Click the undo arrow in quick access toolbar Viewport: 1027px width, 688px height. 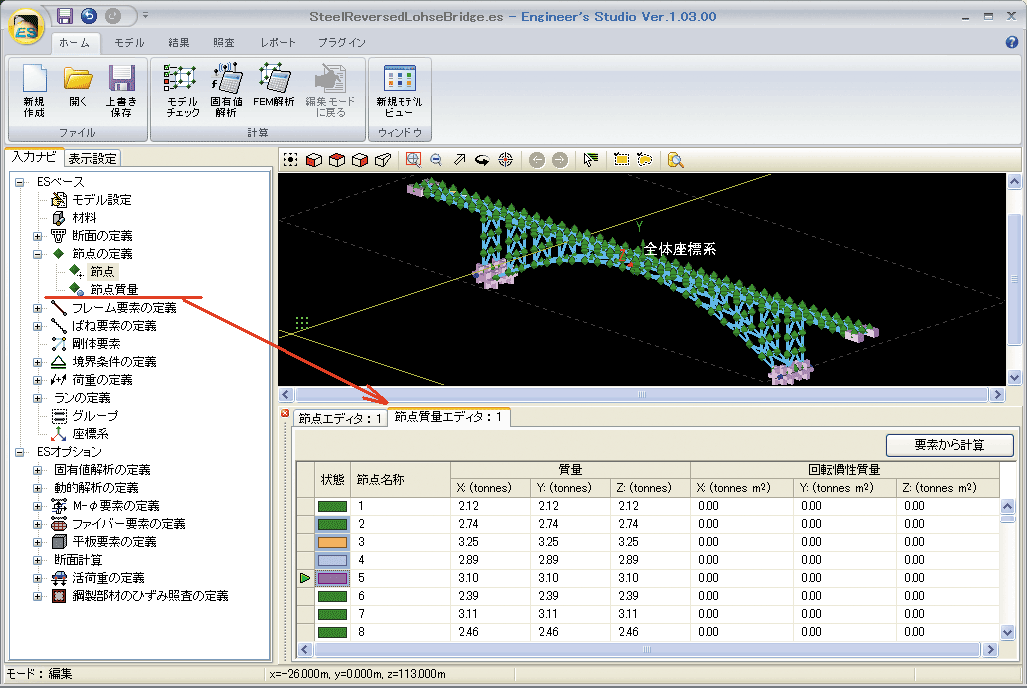[x=88, y=16]
